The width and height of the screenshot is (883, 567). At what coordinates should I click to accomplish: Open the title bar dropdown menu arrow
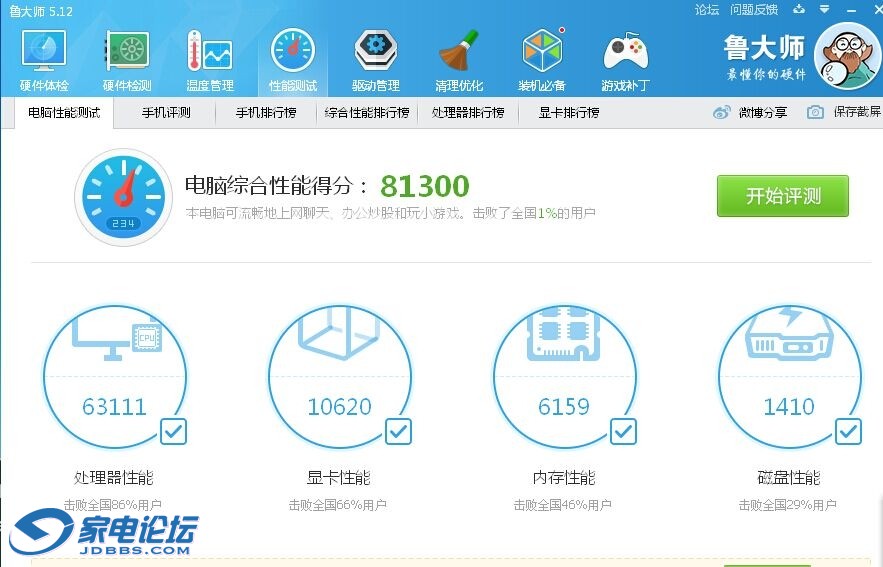pos(824,9)
